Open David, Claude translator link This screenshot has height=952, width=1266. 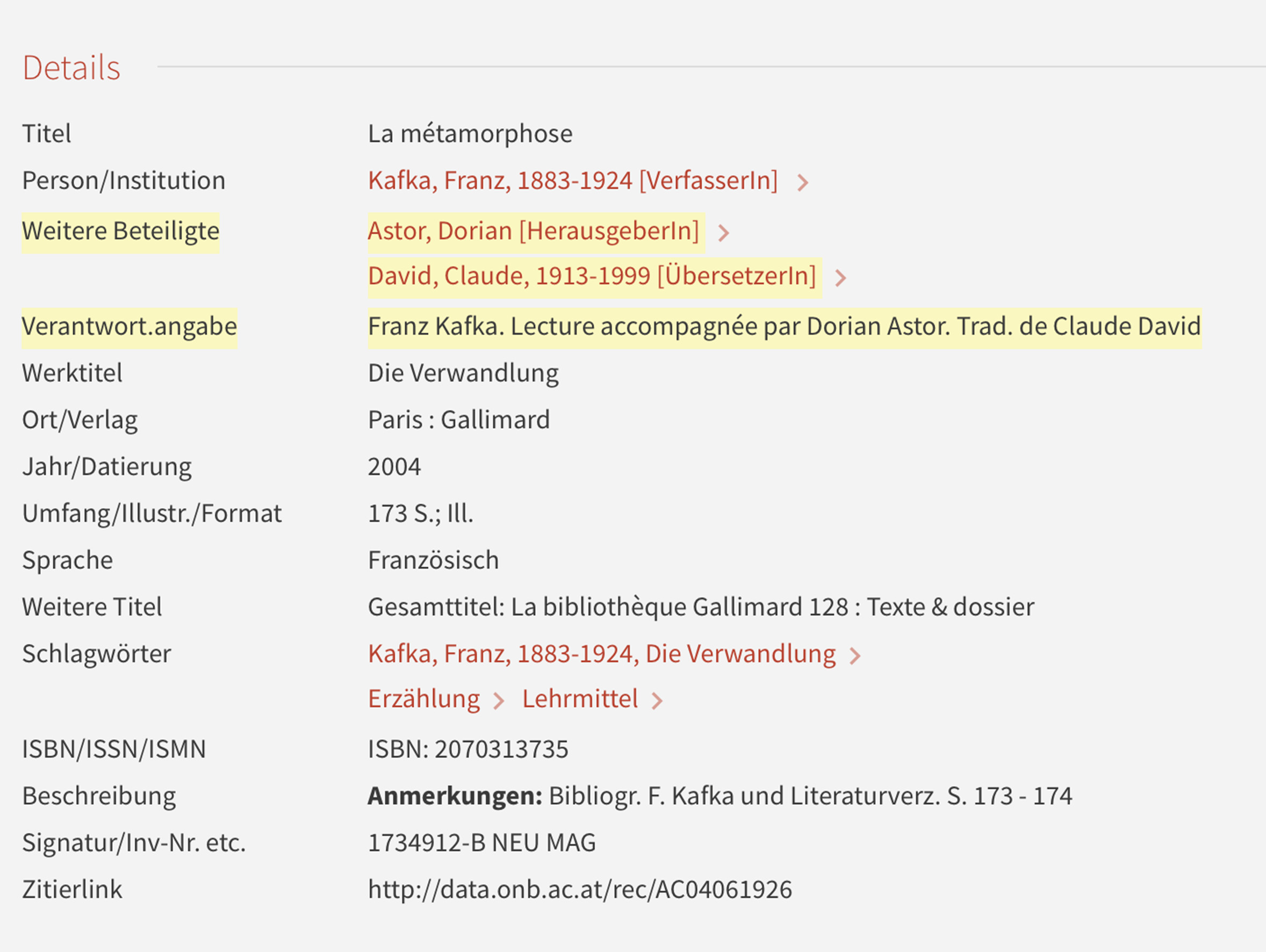click(592, 276)
